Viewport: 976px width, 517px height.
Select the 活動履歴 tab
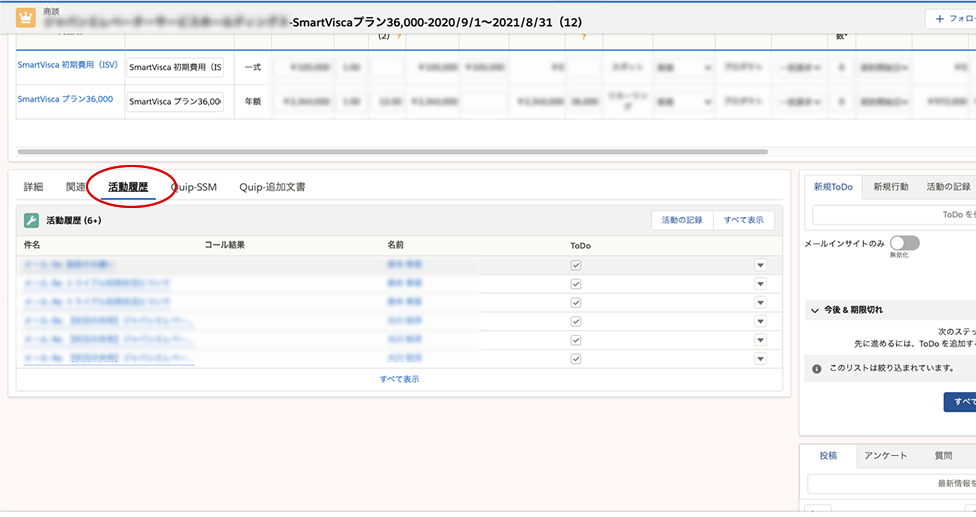(x=128, y=187)
